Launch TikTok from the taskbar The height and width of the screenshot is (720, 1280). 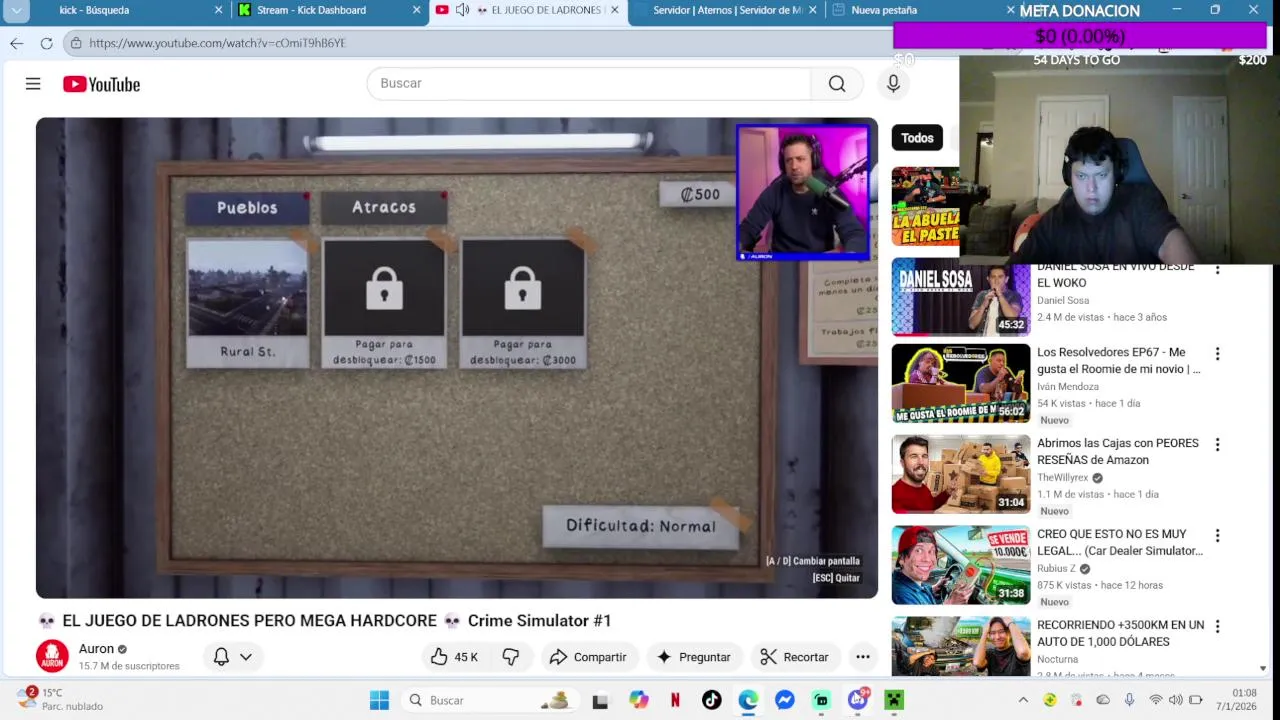pyautogui.click(x=711, y=700)
